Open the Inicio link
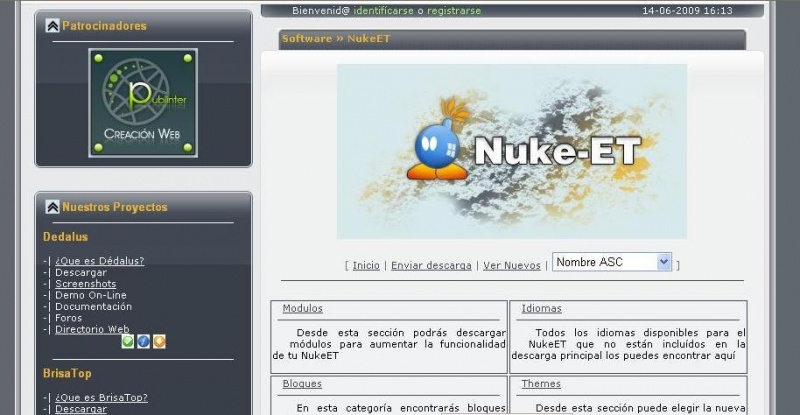 click(366, 265)
